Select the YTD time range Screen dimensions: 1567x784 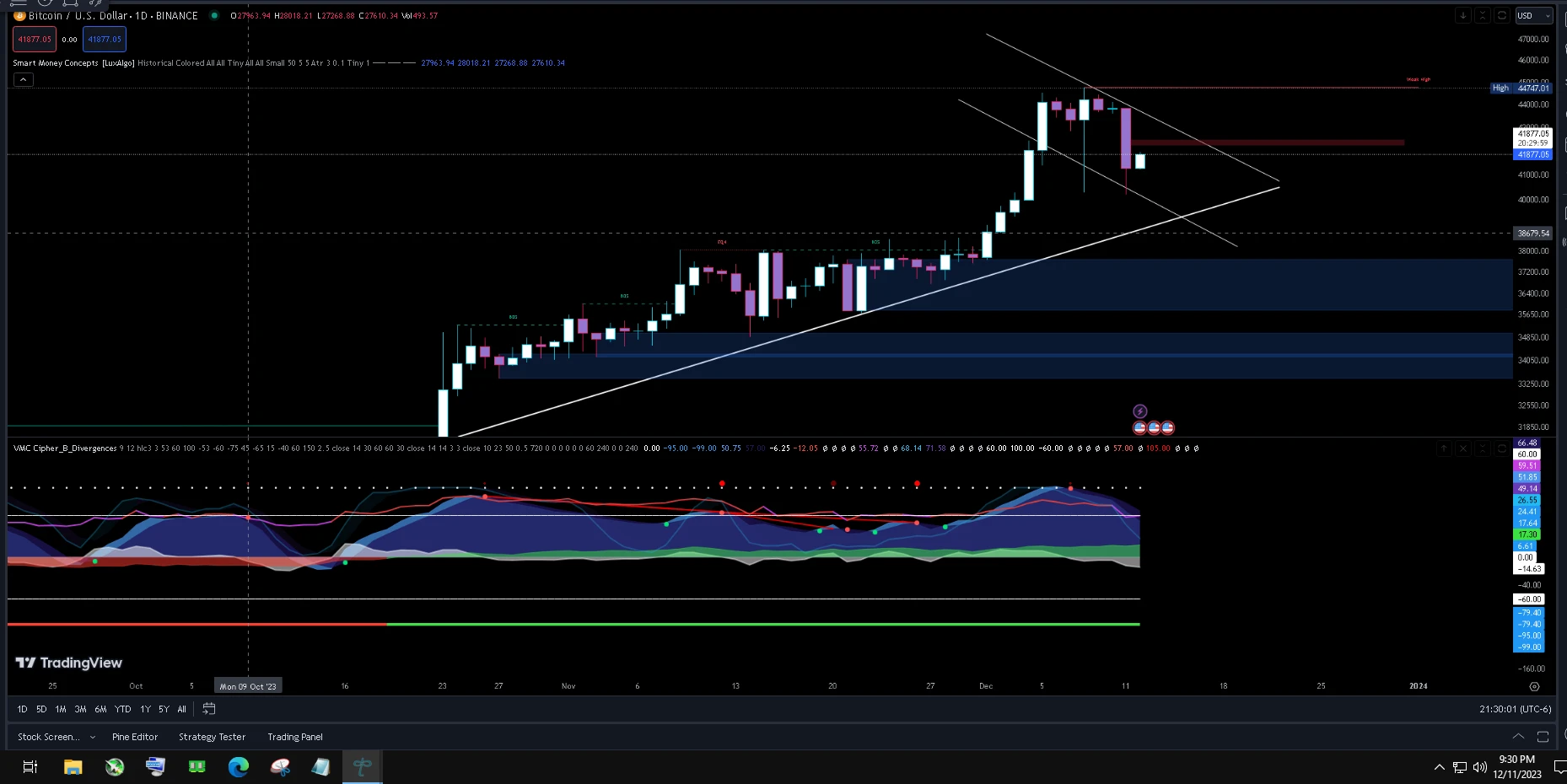coord(123,709)
